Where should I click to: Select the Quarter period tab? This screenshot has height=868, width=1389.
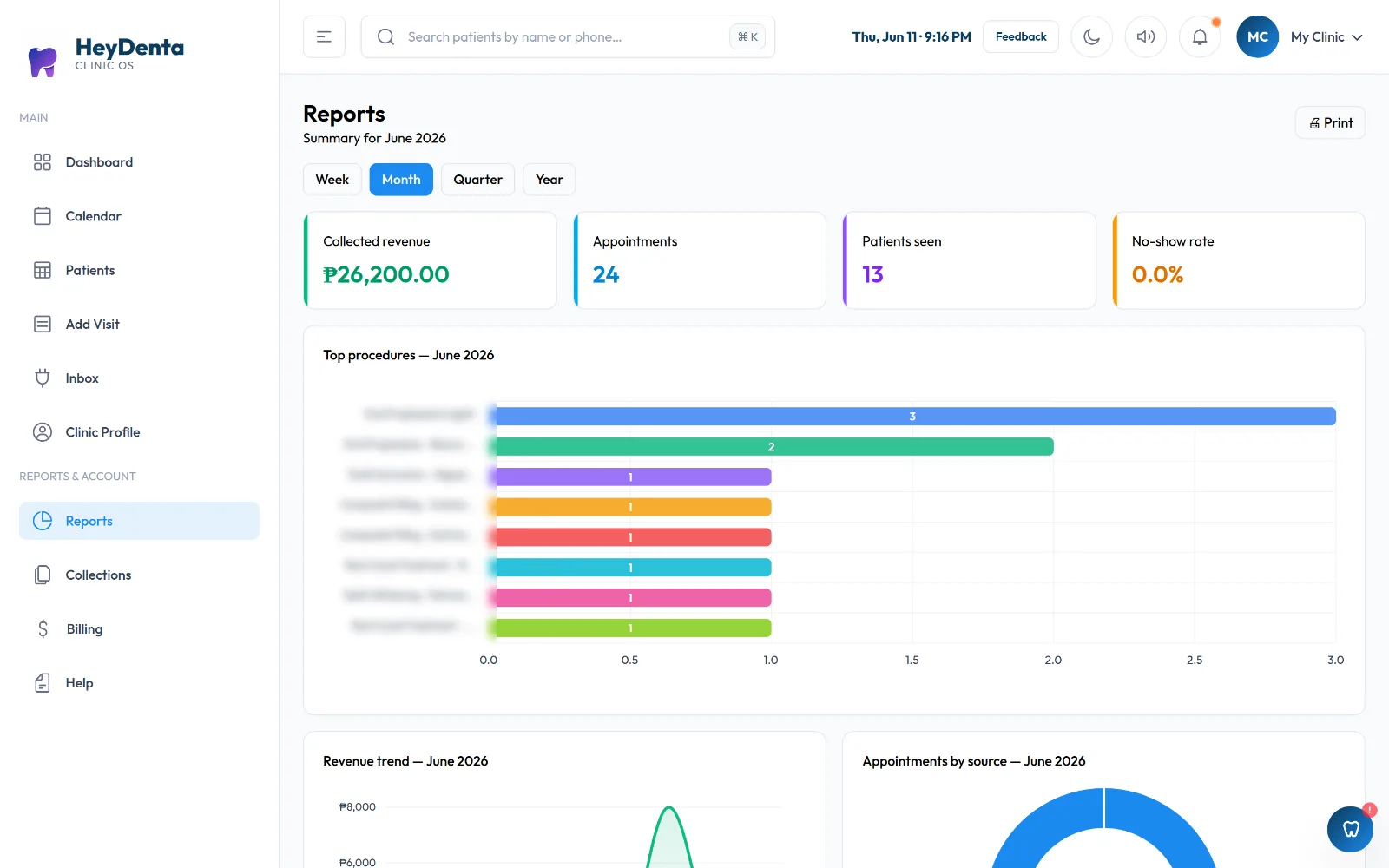(477, 180)
